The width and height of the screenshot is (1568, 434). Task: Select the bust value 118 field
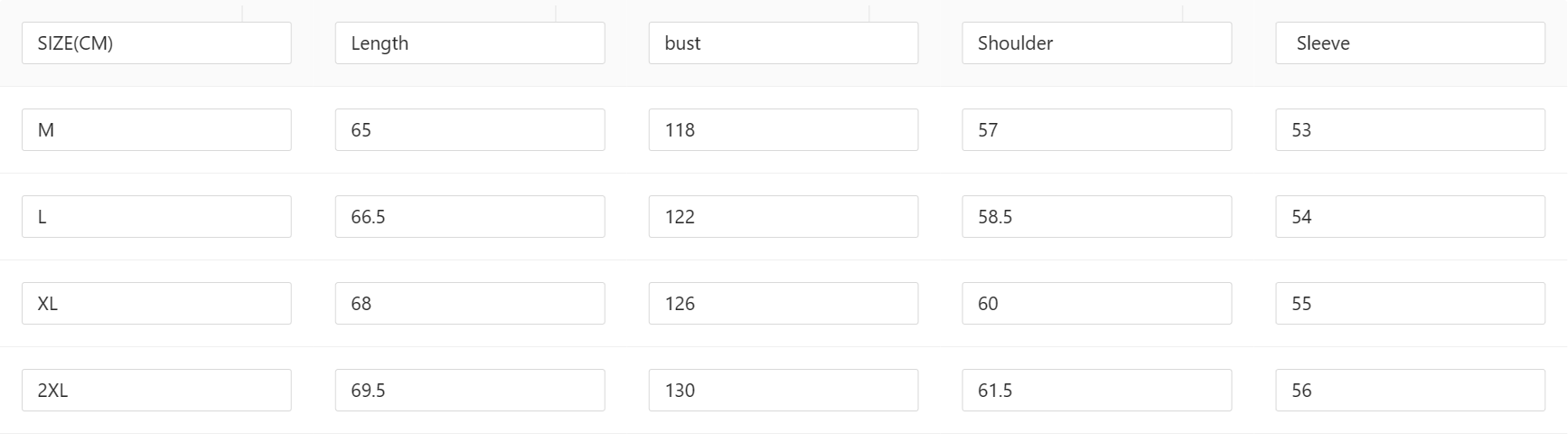784,130
